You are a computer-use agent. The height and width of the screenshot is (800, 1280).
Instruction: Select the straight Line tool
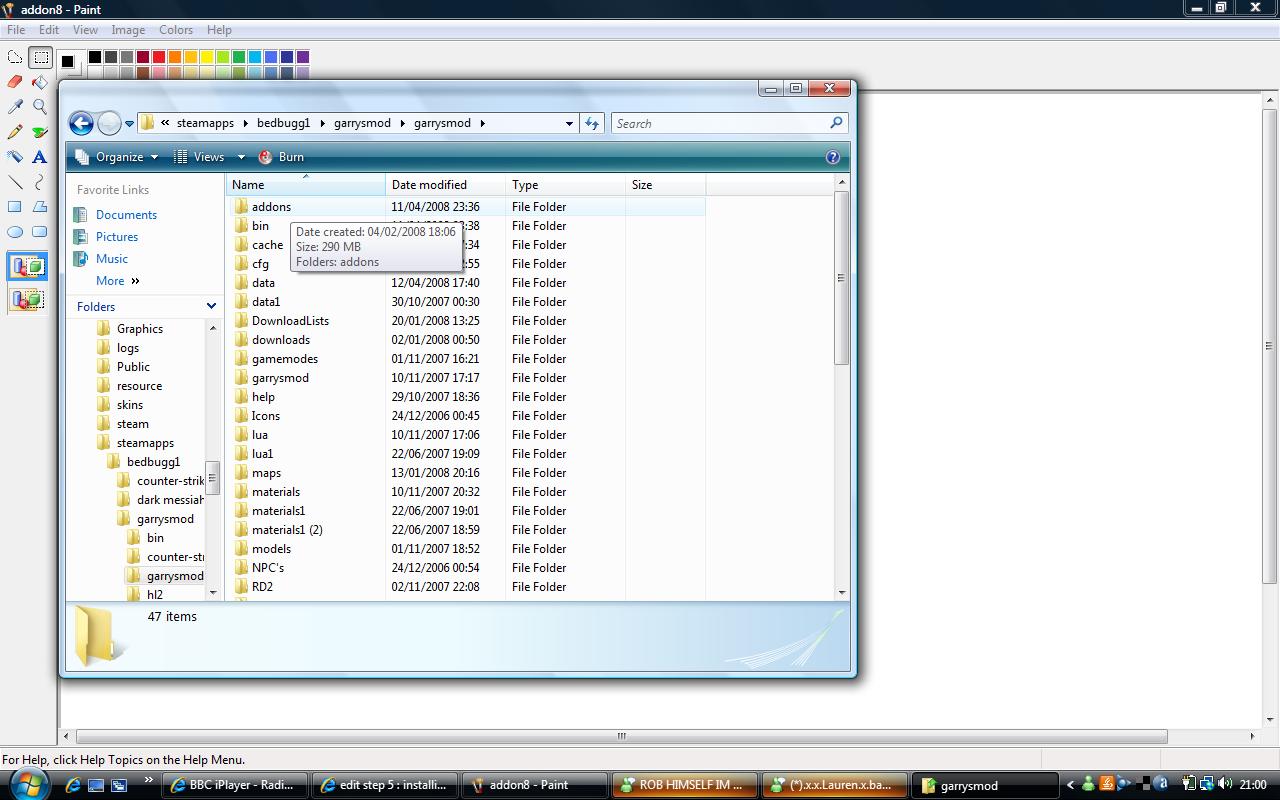click(15, 182)
